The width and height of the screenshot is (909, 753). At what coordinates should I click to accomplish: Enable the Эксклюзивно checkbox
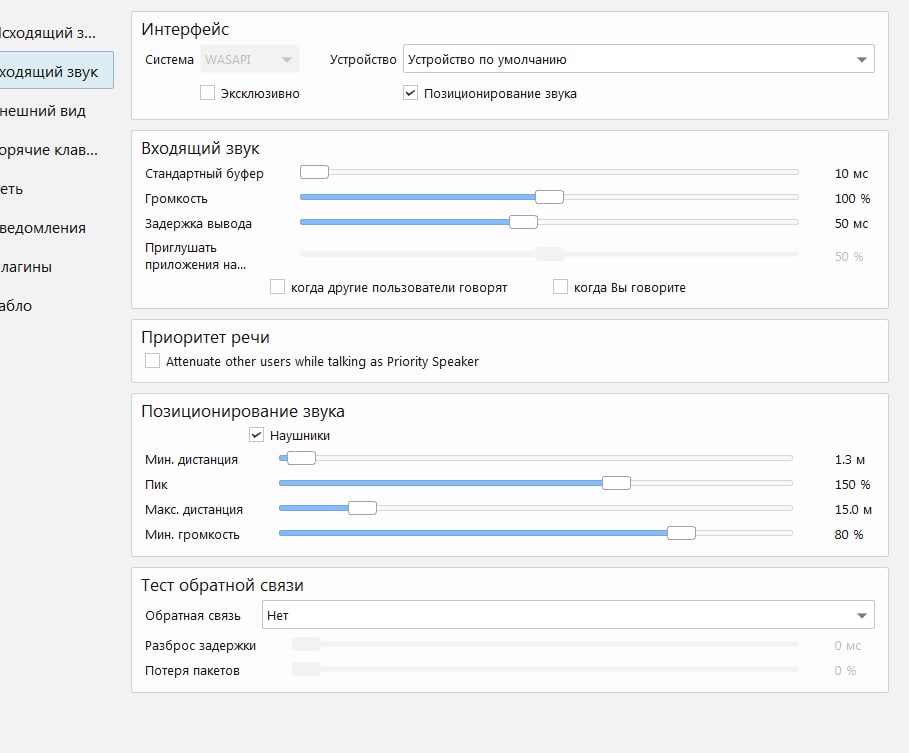click(x=208, y=93)
